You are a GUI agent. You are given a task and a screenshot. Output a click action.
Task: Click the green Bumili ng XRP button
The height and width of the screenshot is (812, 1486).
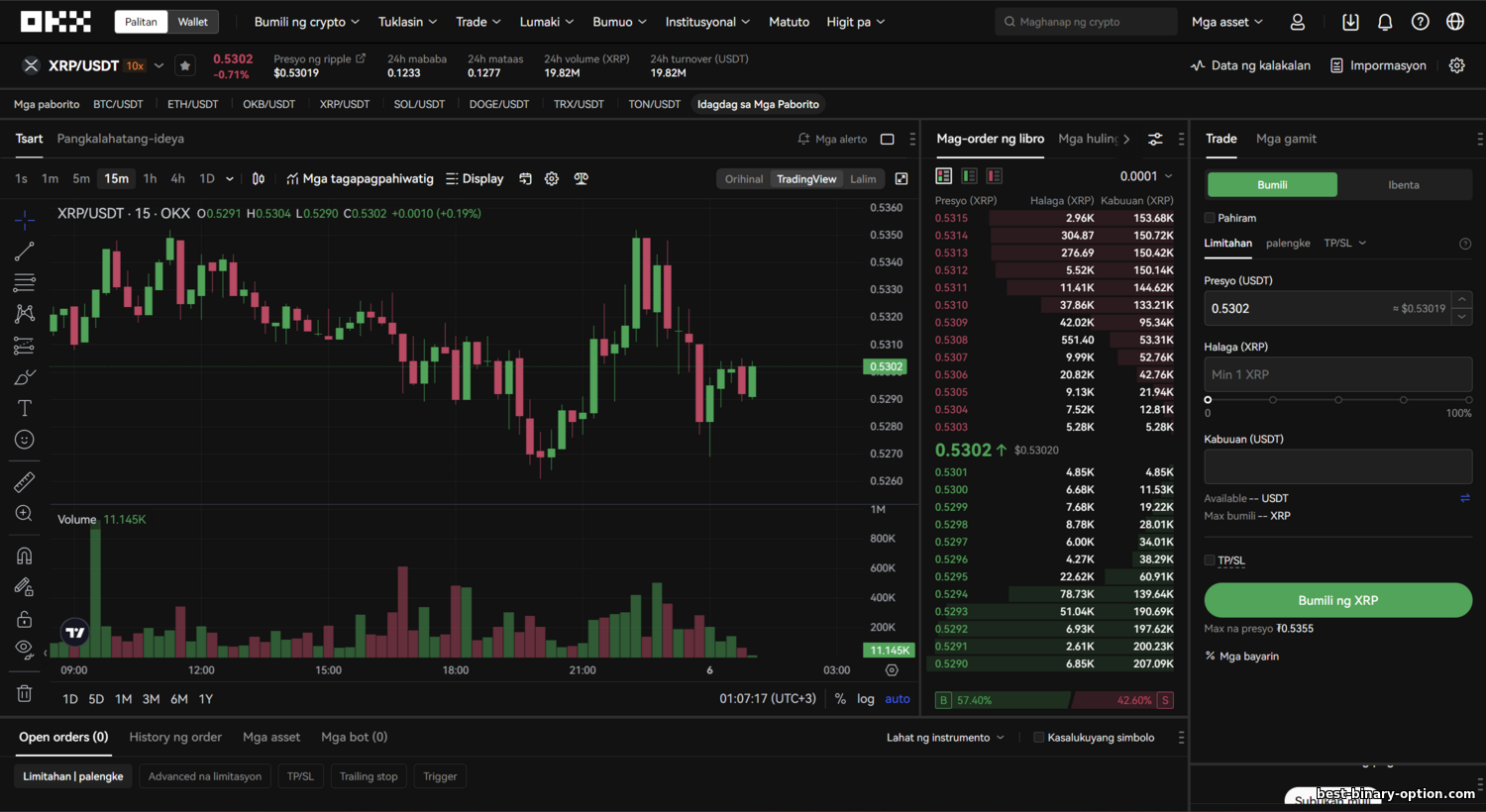(x=1337, y=600)
